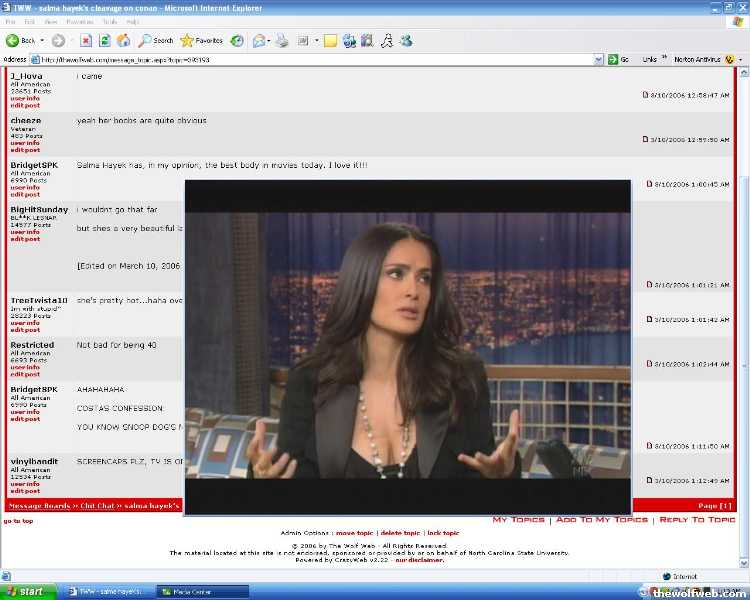750x600 pixels.
Task: Click the Mail envelope toolbar icon
Action: point(258,41)
